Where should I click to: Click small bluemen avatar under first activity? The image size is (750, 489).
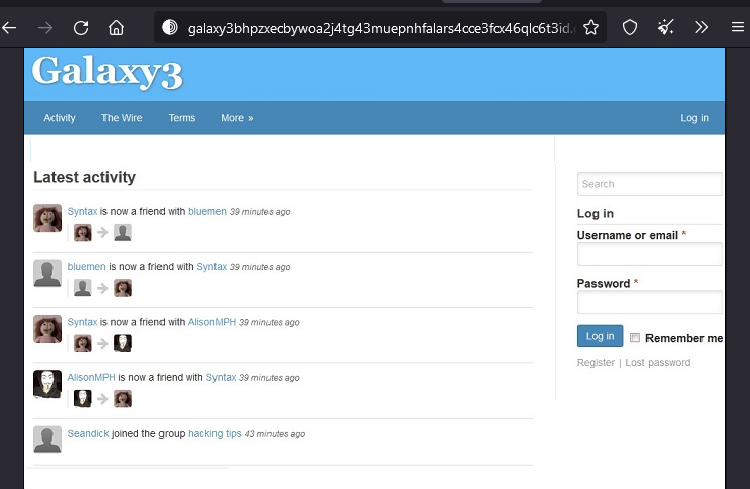click(x=123, y=233)
